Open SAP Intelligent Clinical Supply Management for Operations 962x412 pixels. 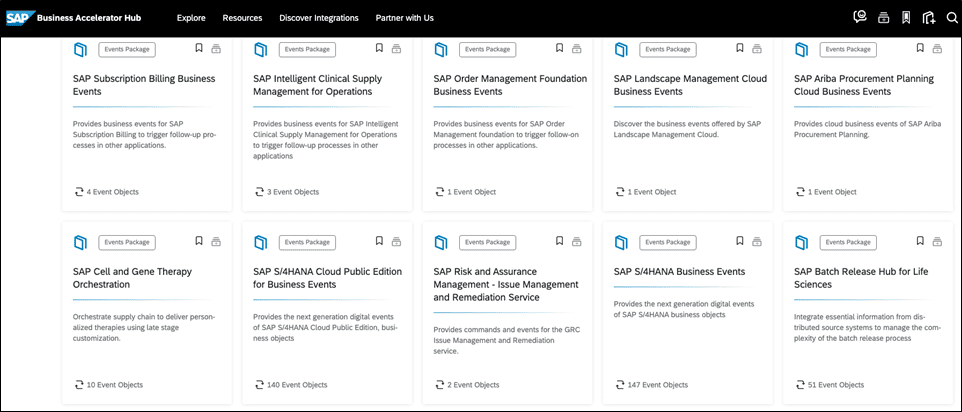coord(318,85)
